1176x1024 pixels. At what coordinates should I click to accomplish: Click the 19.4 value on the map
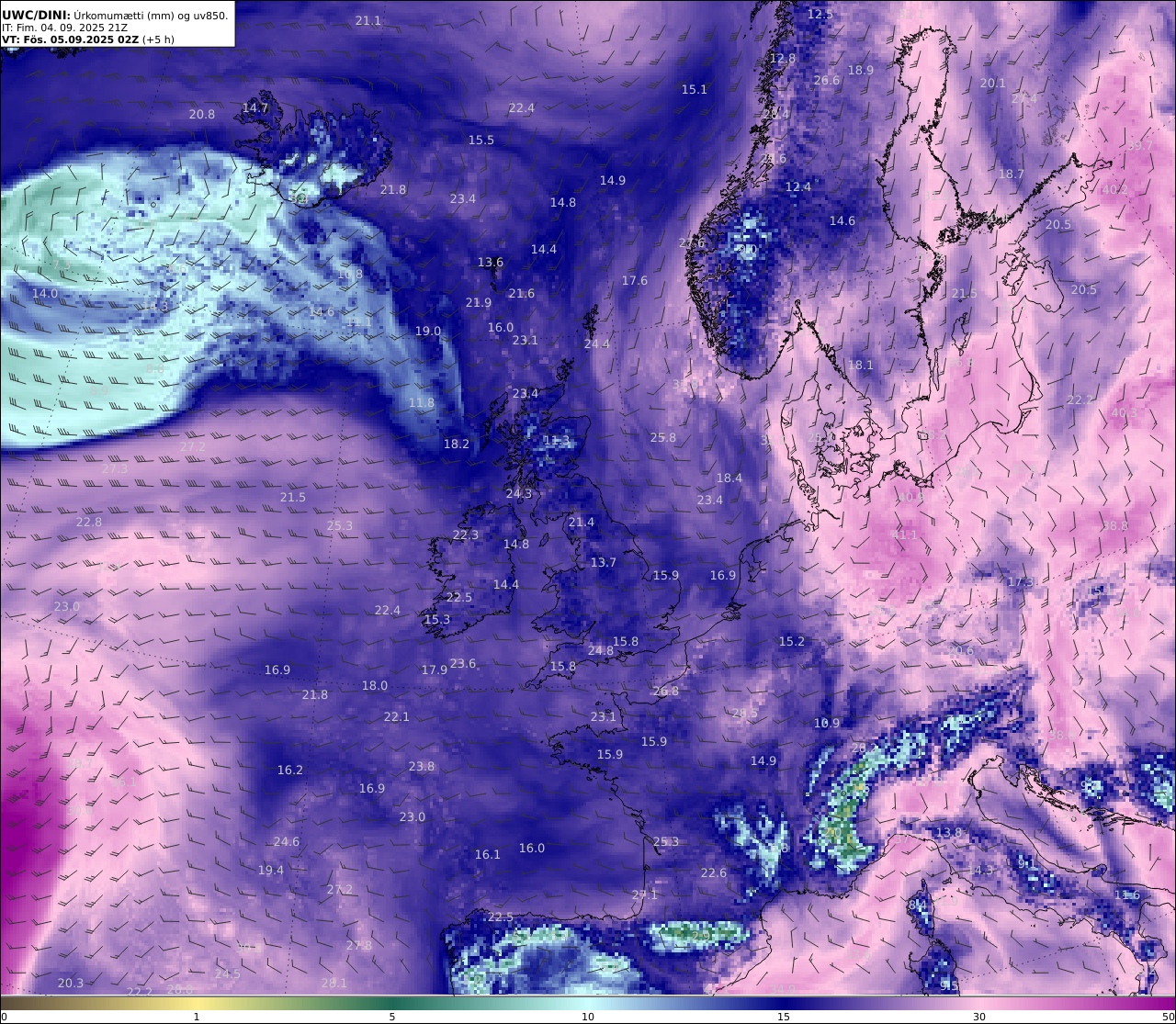pos(271,870)
